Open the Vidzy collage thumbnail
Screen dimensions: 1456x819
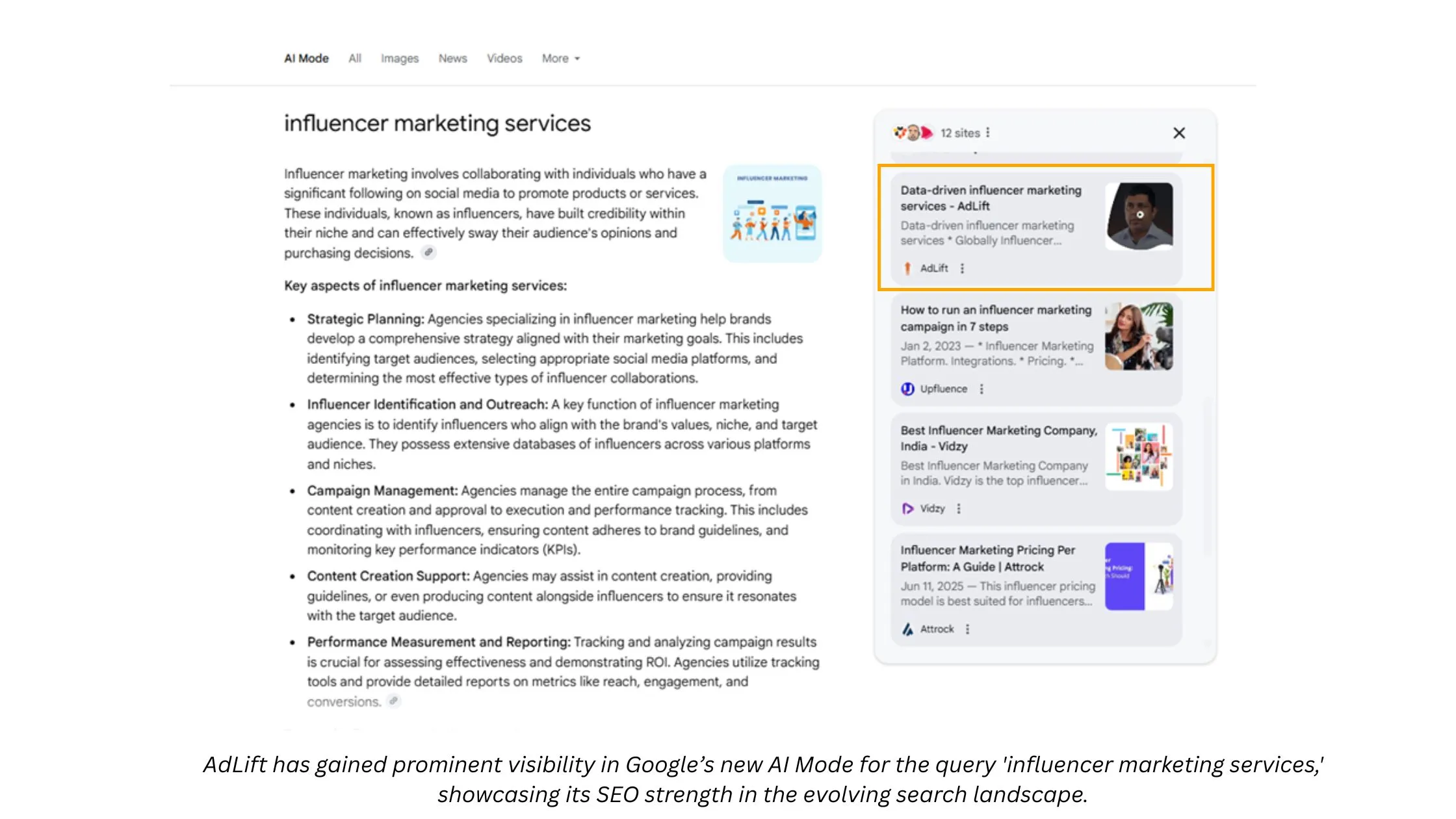(1139, 456)
